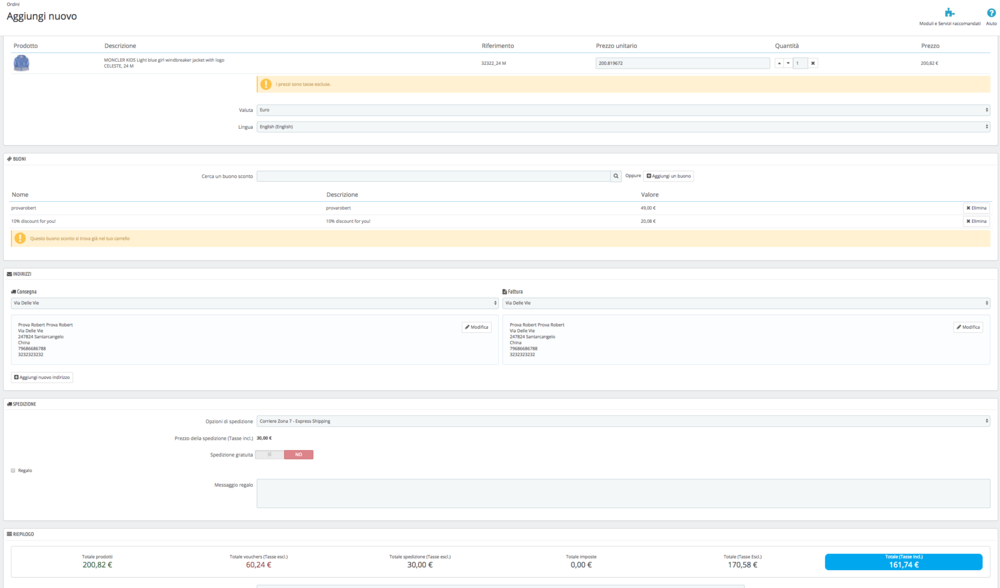
Task: Check the Regalo checkbox
Action: (x=13, y=471)
